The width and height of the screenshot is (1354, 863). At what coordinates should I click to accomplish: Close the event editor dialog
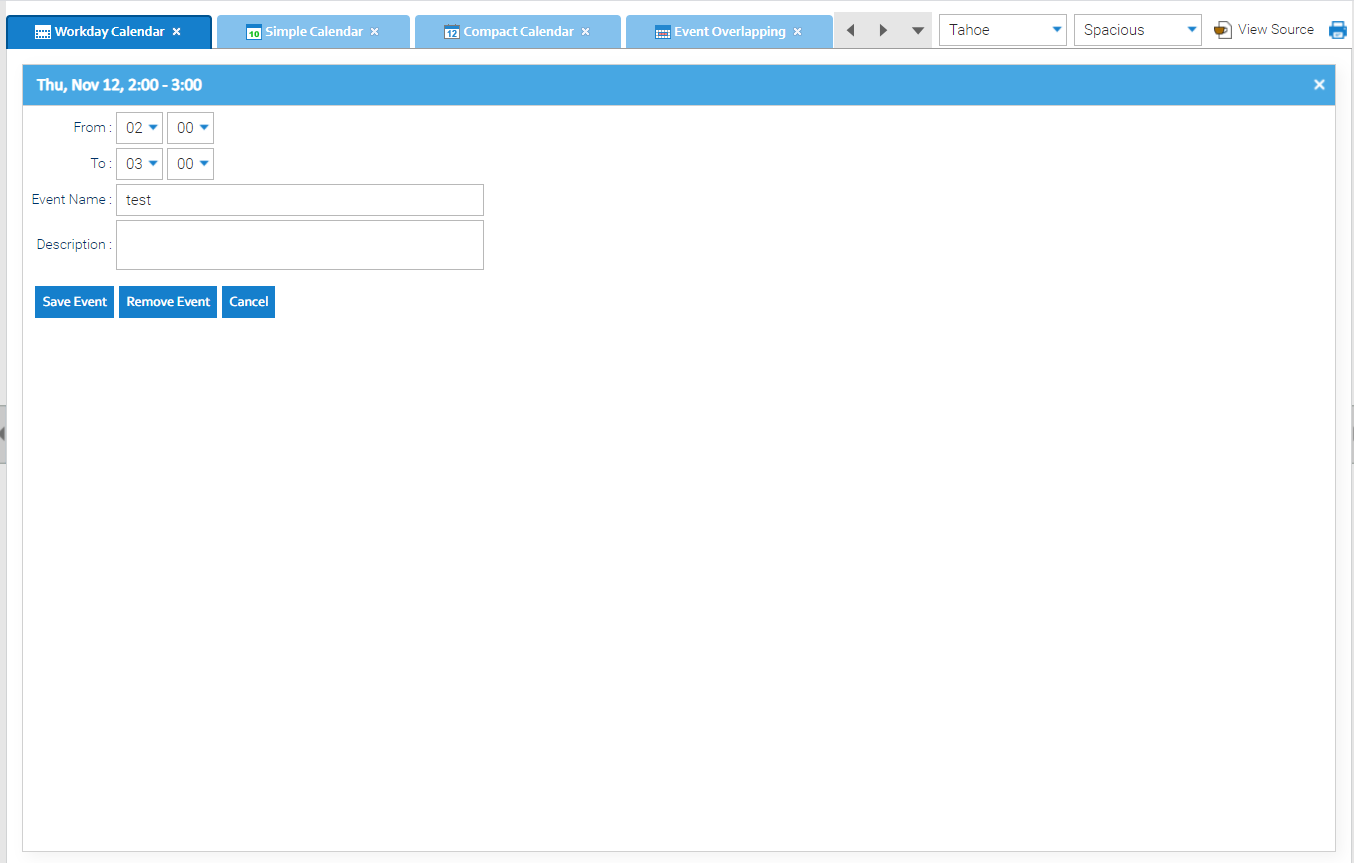point(1319,85)
